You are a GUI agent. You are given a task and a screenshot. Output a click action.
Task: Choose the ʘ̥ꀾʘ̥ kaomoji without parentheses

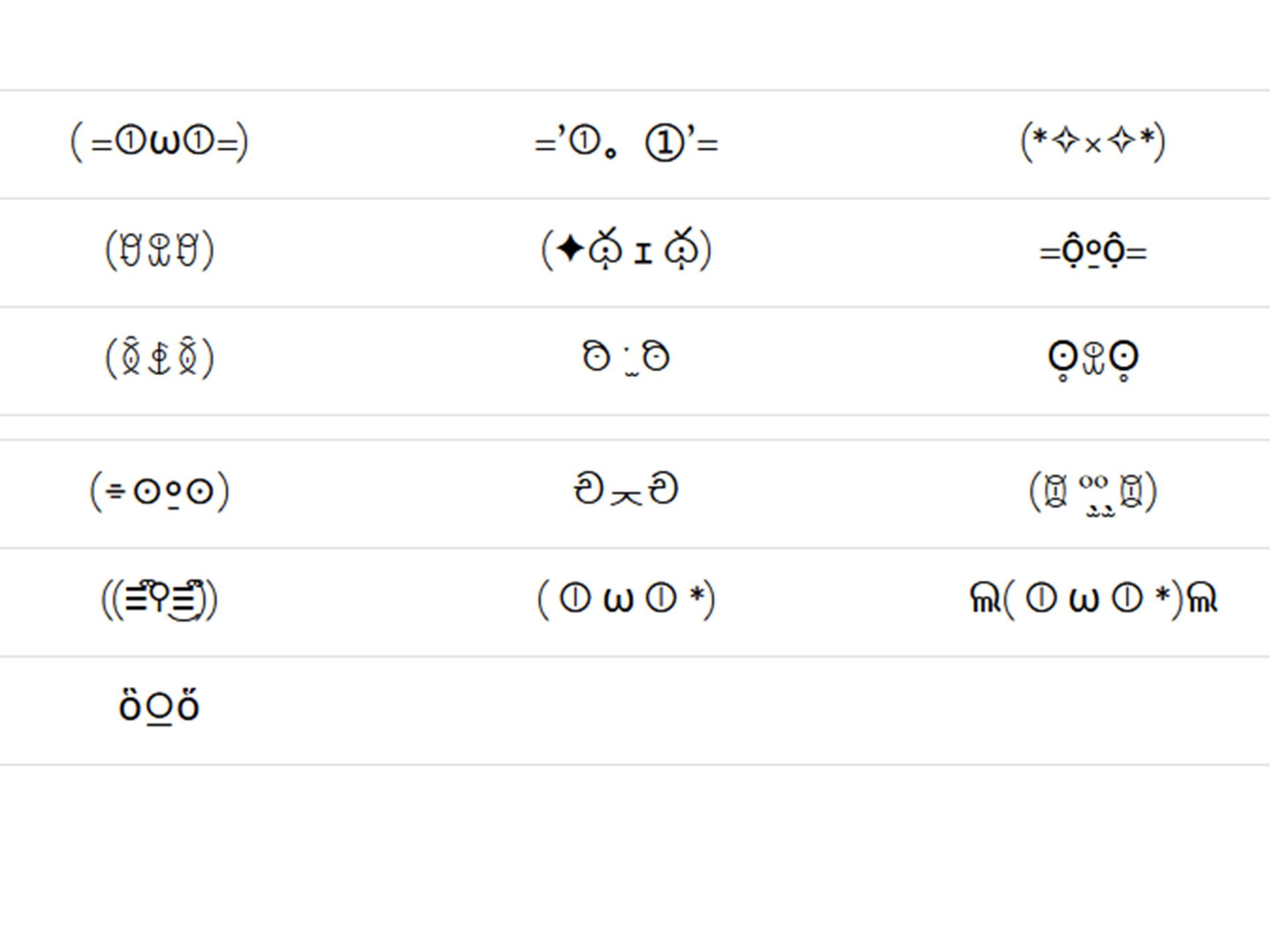click(1093, 360)
